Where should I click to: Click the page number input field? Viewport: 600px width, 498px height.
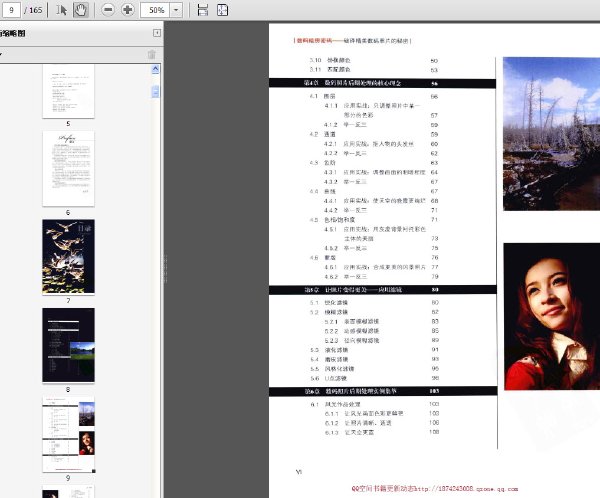tap(11, 10)
